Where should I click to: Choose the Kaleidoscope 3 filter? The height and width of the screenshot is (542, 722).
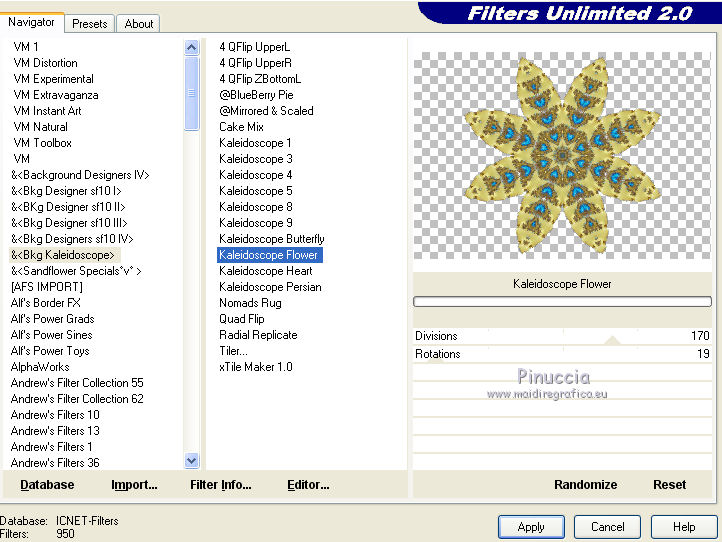(x=256, y=159)
